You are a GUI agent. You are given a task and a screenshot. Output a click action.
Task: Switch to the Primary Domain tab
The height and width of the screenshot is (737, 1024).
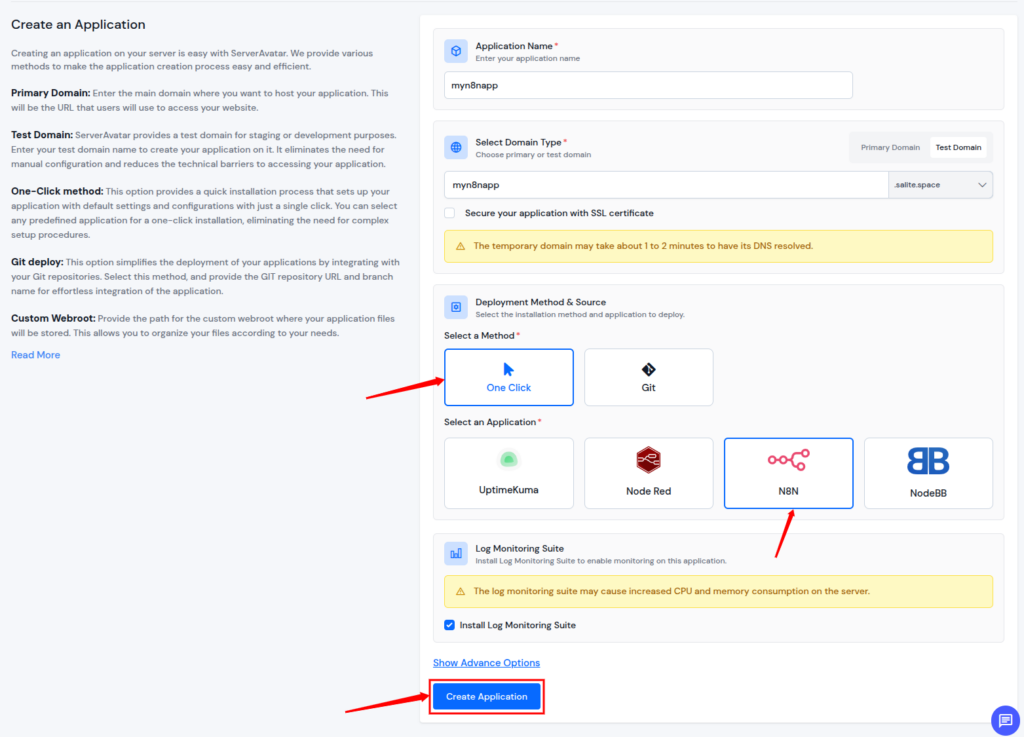[888, 146]
